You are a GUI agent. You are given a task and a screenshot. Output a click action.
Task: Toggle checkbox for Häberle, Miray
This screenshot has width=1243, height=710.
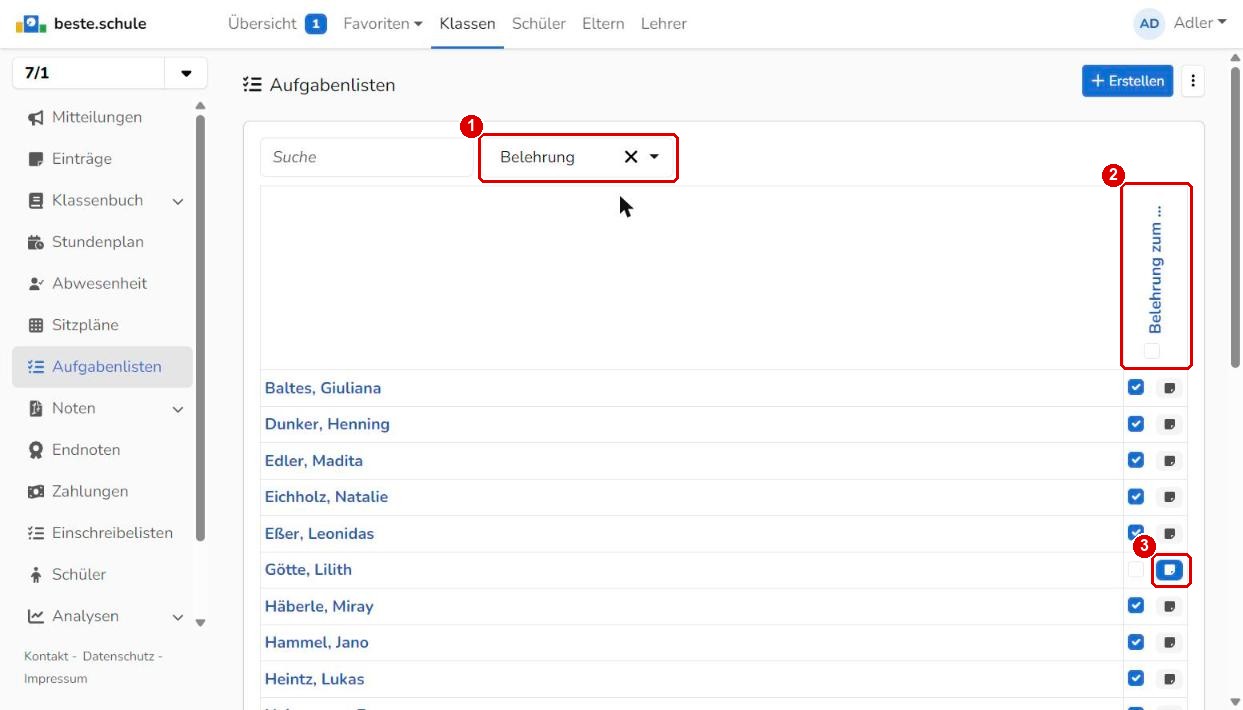[1135, 606]
